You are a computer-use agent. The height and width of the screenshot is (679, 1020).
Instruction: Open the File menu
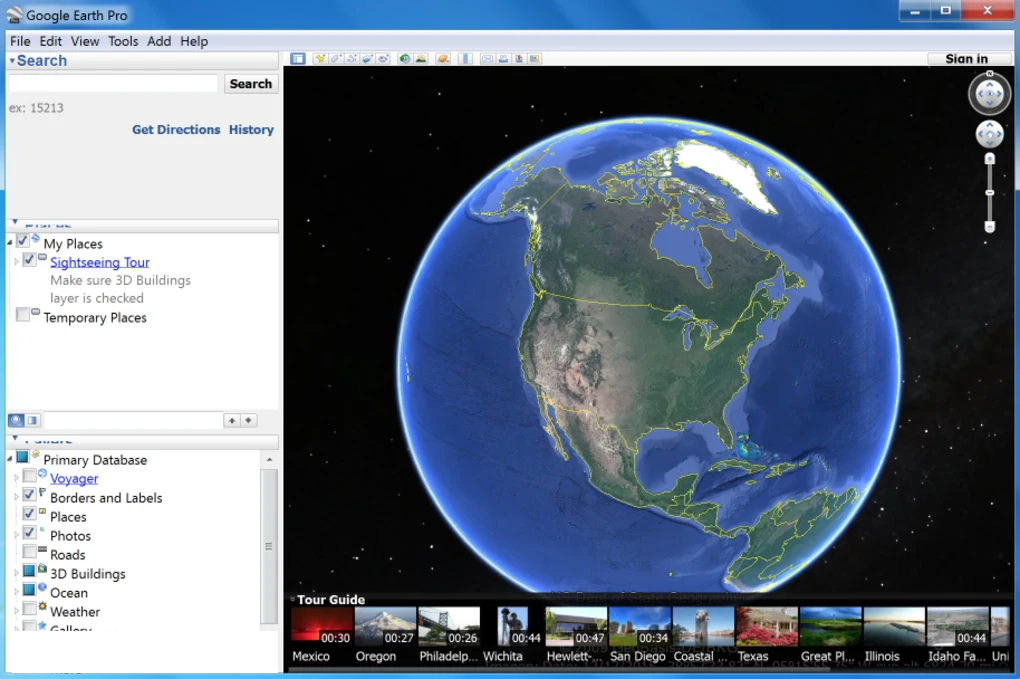pyautogui.click(x=20, y=41)
